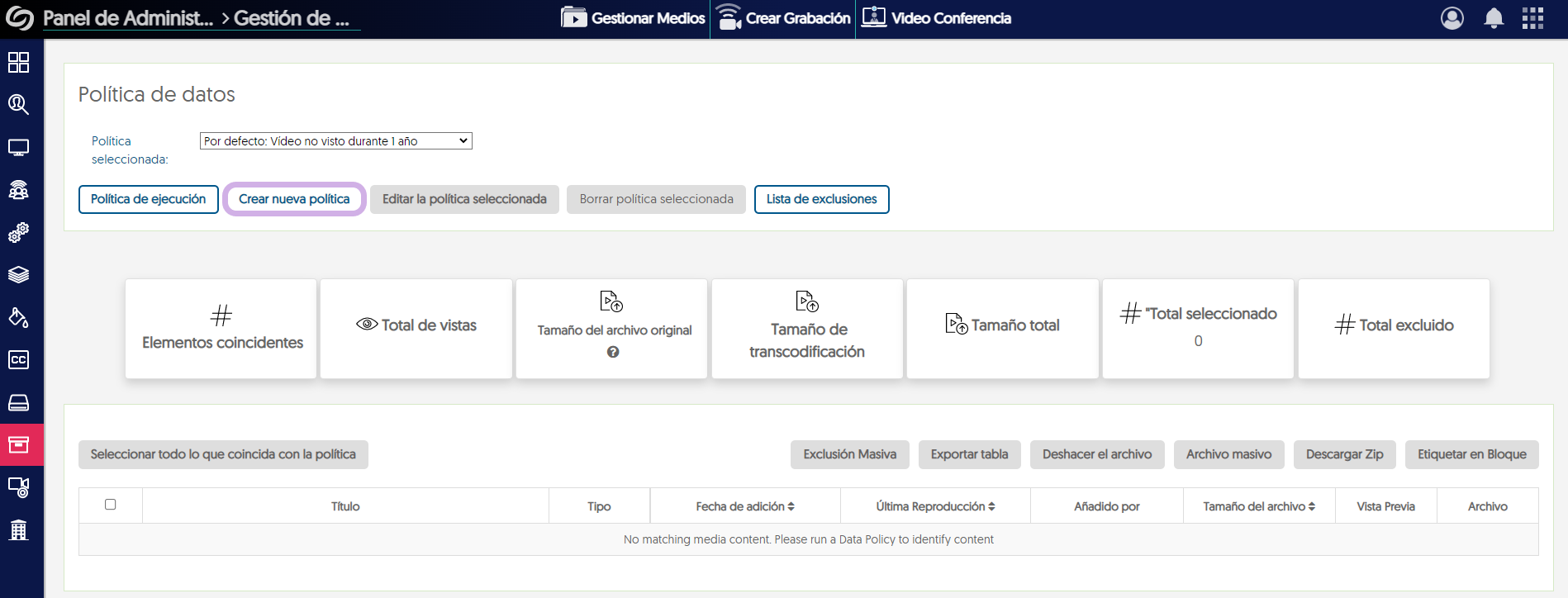This screenshot has height=598, width=1568.
Task: Open Gestionar Medios in top menu
Action: point(633,18)
